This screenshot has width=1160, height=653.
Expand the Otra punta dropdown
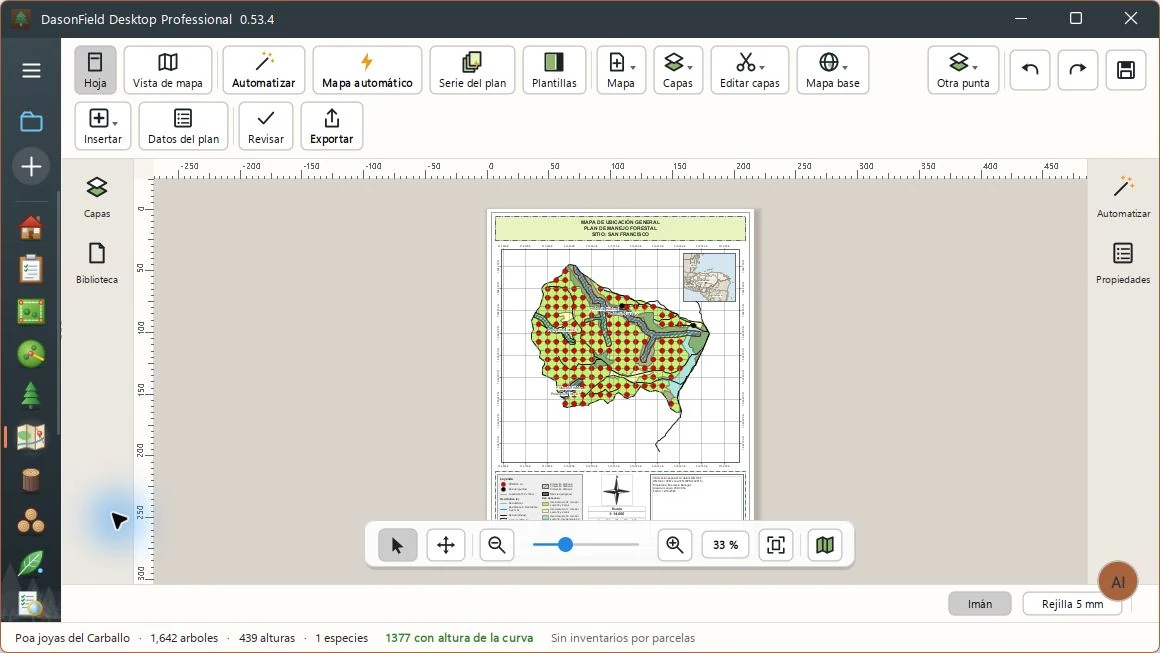pyautogui.click(x=962, y=70)
